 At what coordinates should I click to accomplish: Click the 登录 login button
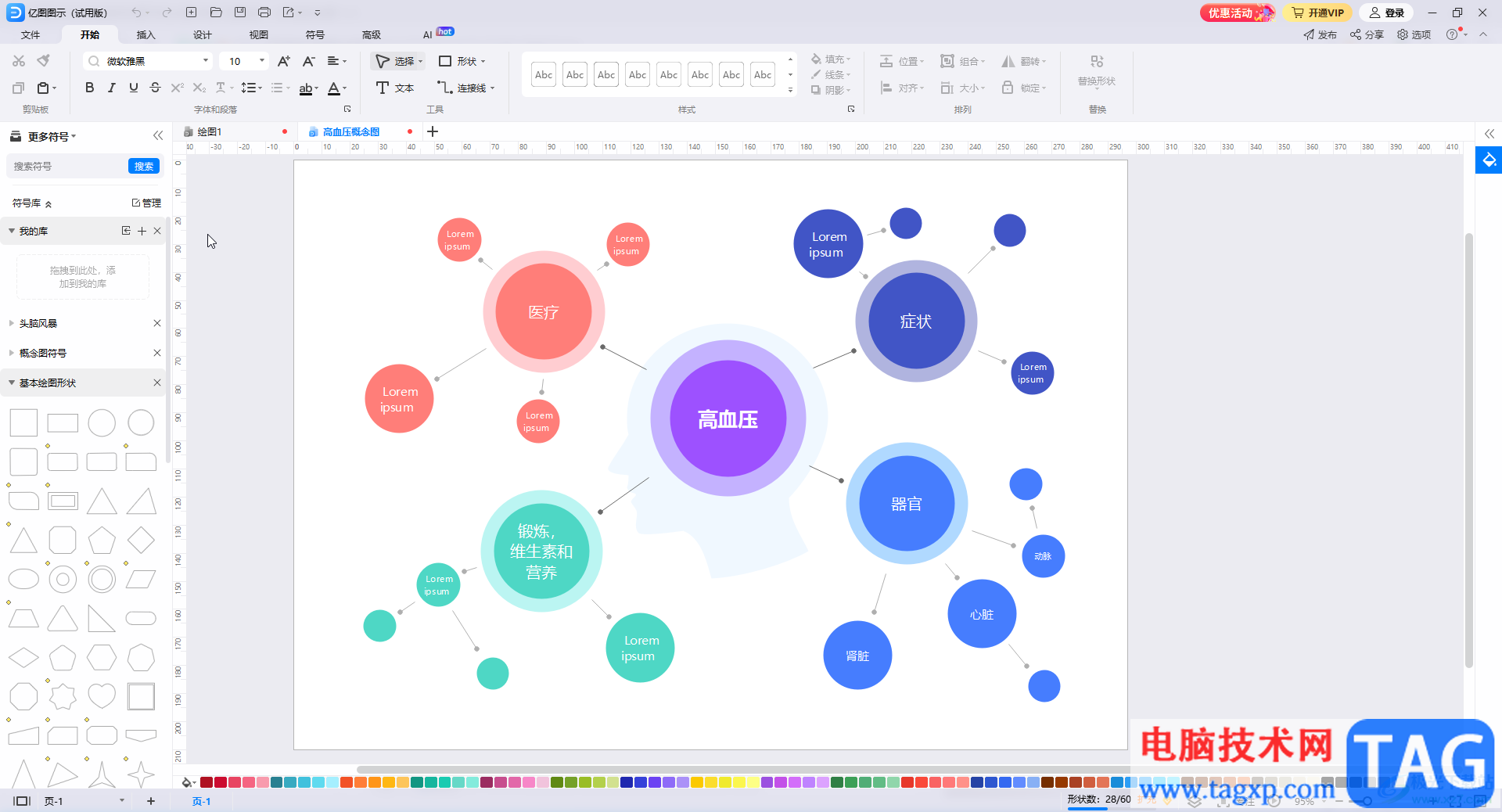1387,13
